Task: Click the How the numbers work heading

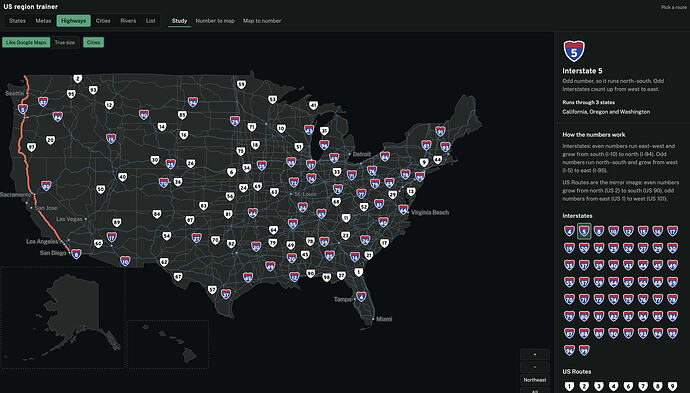Action: [594, 135]
